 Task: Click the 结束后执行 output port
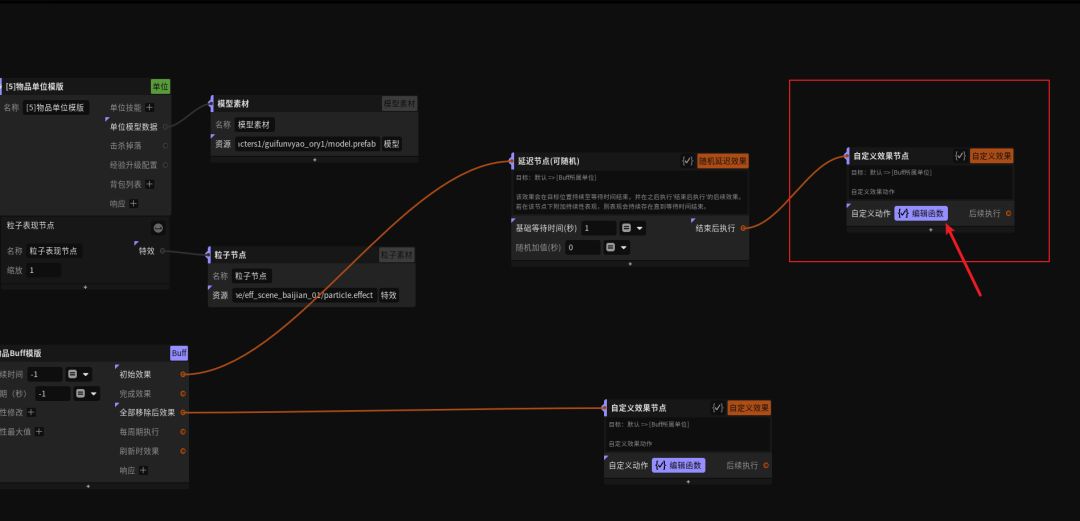[x=743, y=228]
